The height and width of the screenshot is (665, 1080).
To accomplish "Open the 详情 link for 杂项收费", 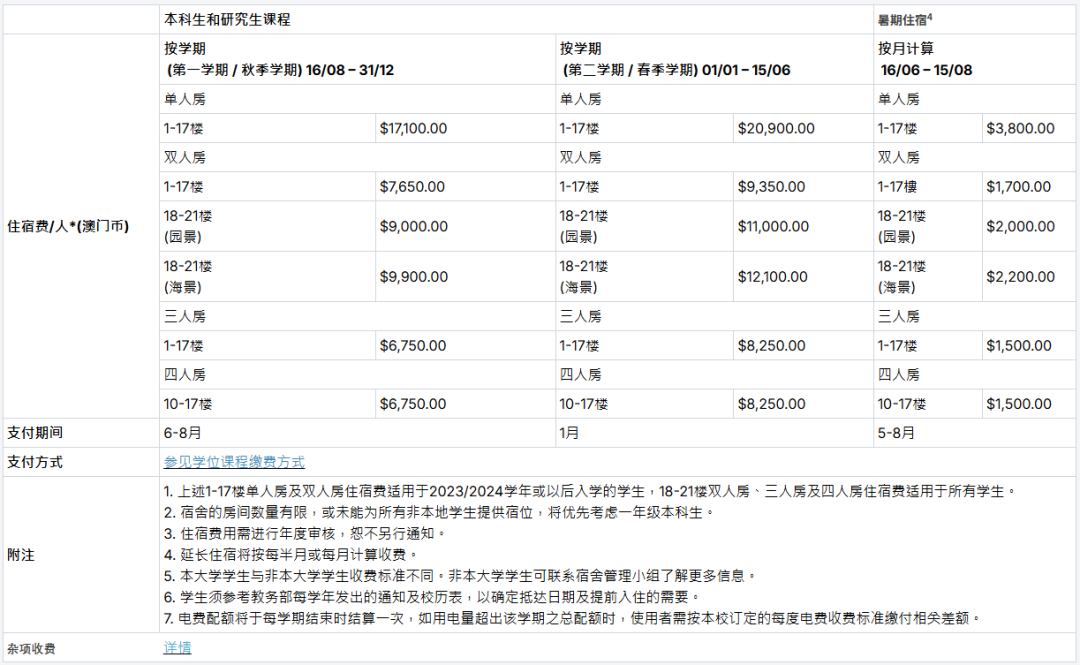I will (x=177, y=648).
